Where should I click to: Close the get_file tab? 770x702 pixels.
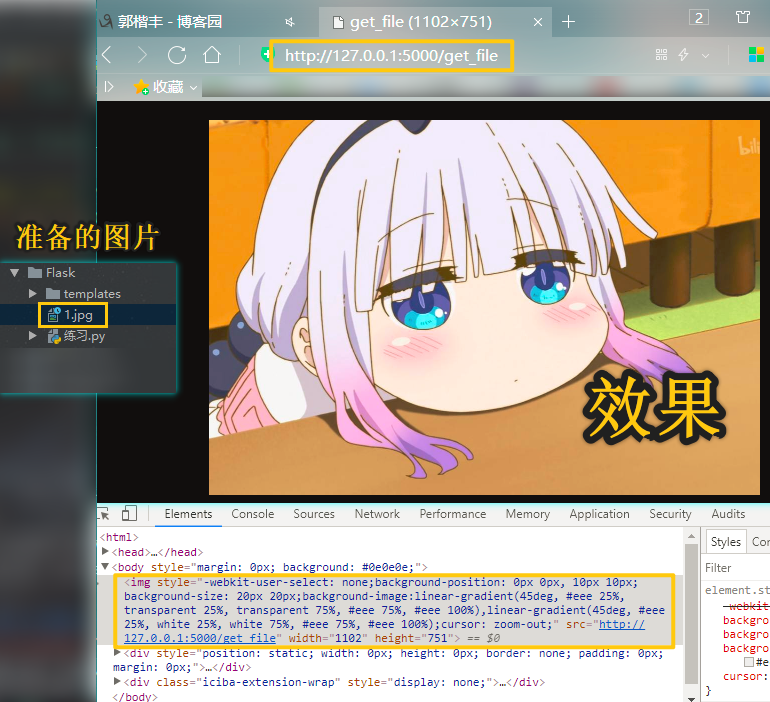pos(538,22)
